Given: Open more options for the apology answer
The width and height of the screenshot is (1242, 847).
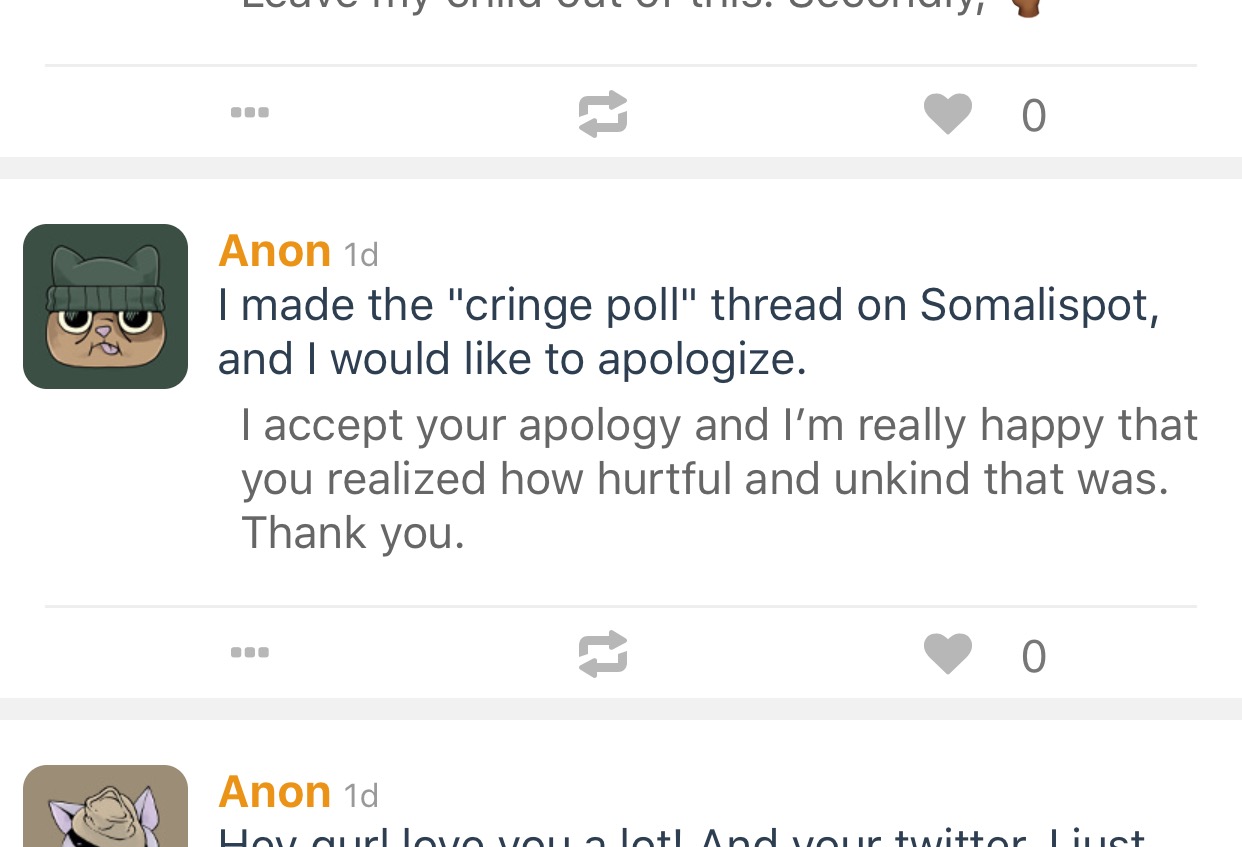Looking at the screenshot, I should click(x=250, y=653).
